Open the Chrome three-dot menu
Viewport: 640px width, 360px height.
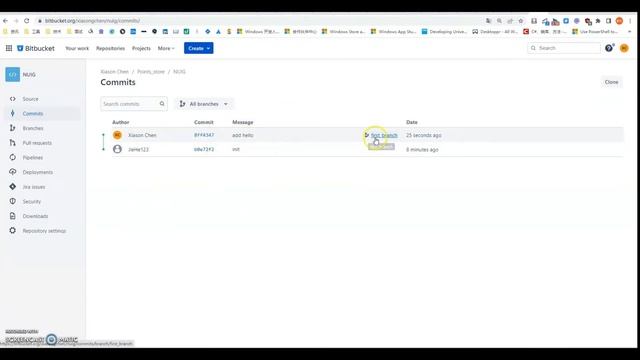(630, 21)
